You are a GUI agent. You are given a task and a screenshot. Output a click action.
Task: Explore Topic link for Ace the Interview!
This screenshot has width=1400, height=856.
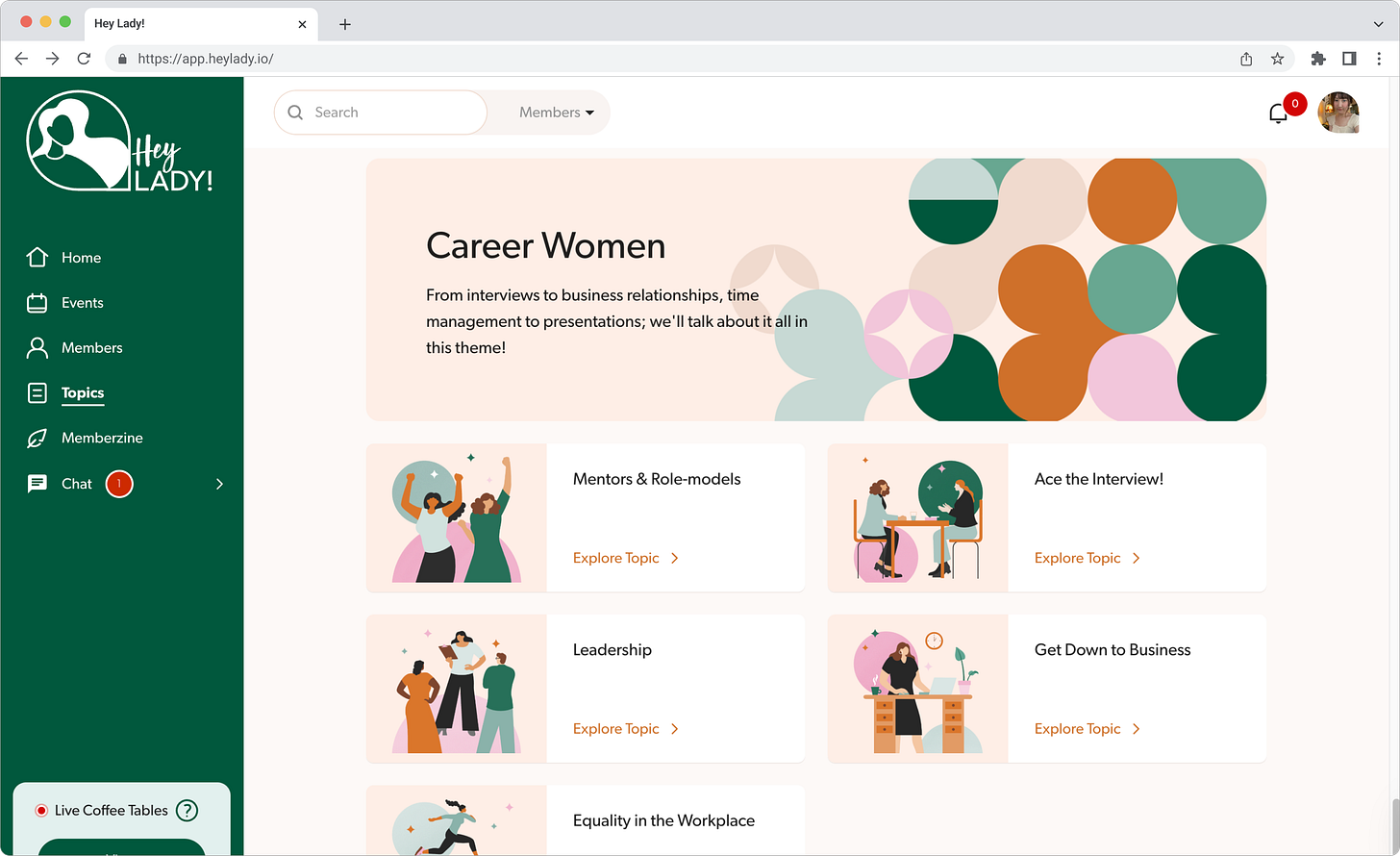(x=1087, y=558)
